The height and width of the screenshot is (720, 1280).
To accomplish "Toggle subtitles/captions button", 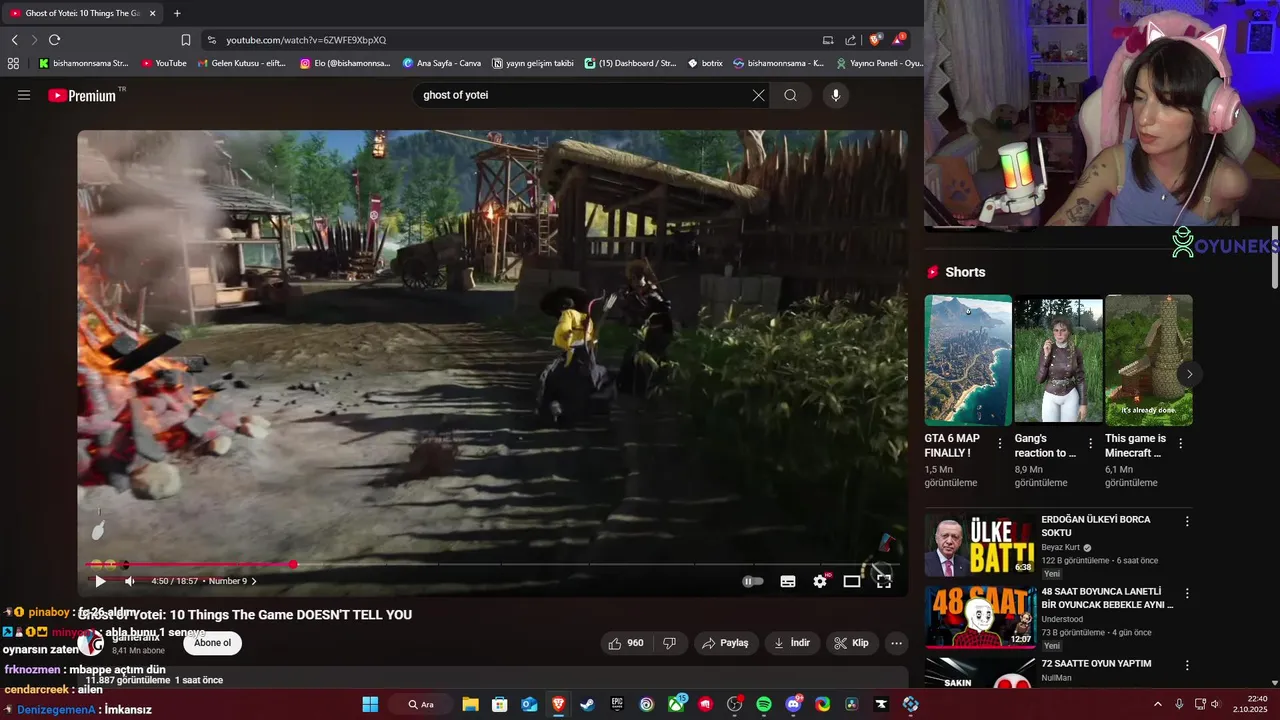I will (788, 581).
